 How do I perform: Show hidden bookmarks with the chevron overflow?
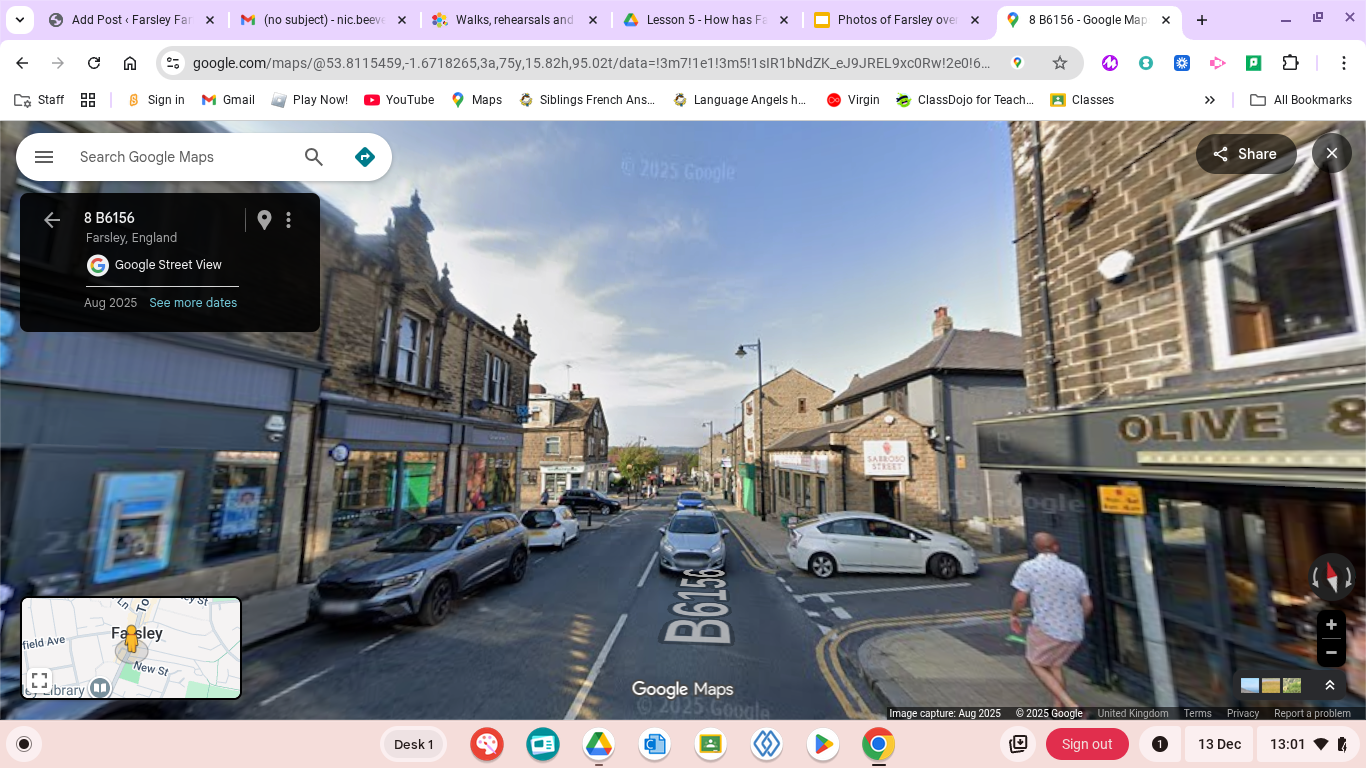click(x=1209, y=100)
